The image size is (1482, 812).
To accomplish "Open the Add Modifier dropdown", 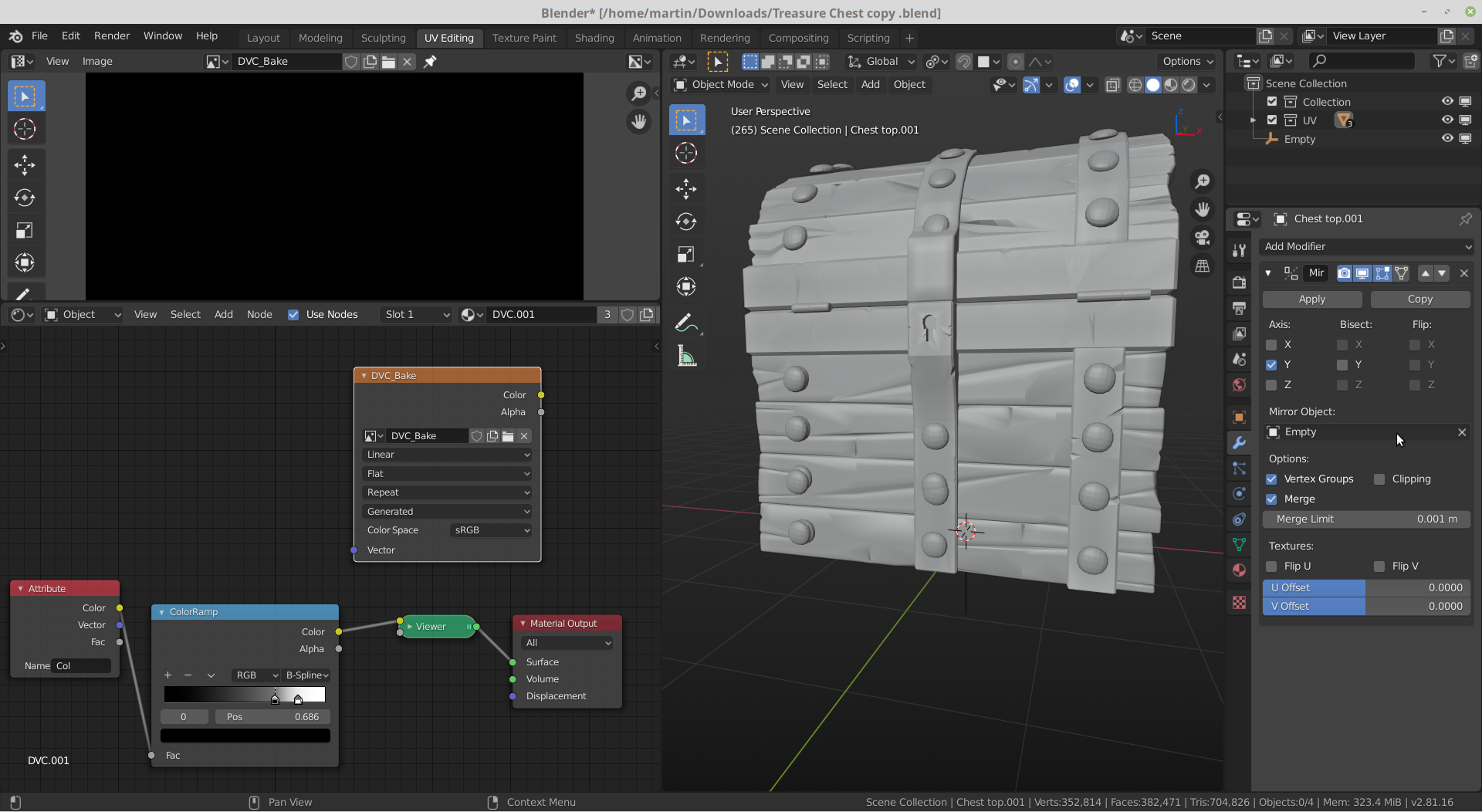I will (1366, 247).
